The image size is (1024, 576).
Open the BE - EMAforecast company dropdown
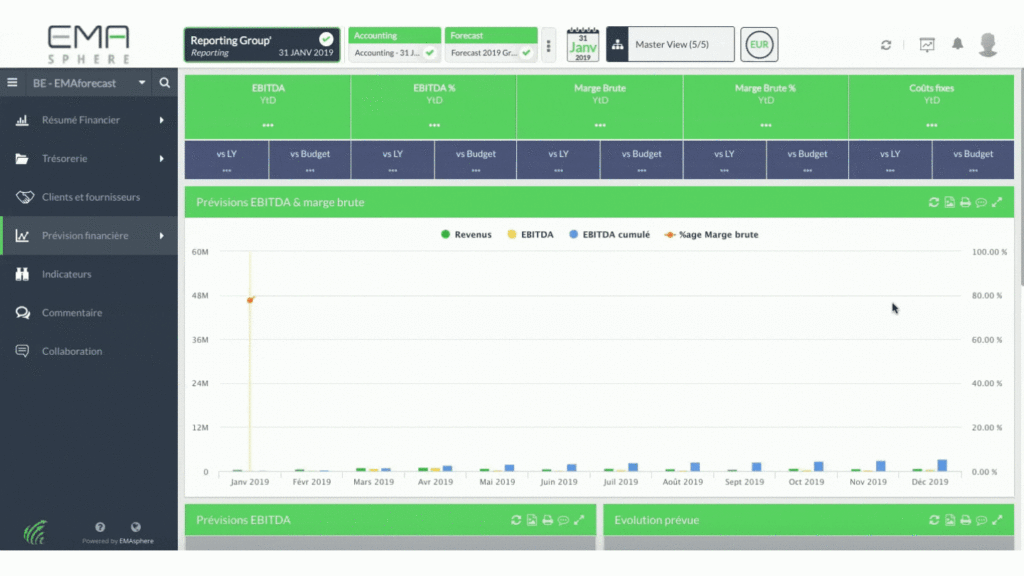coord(89,83)
